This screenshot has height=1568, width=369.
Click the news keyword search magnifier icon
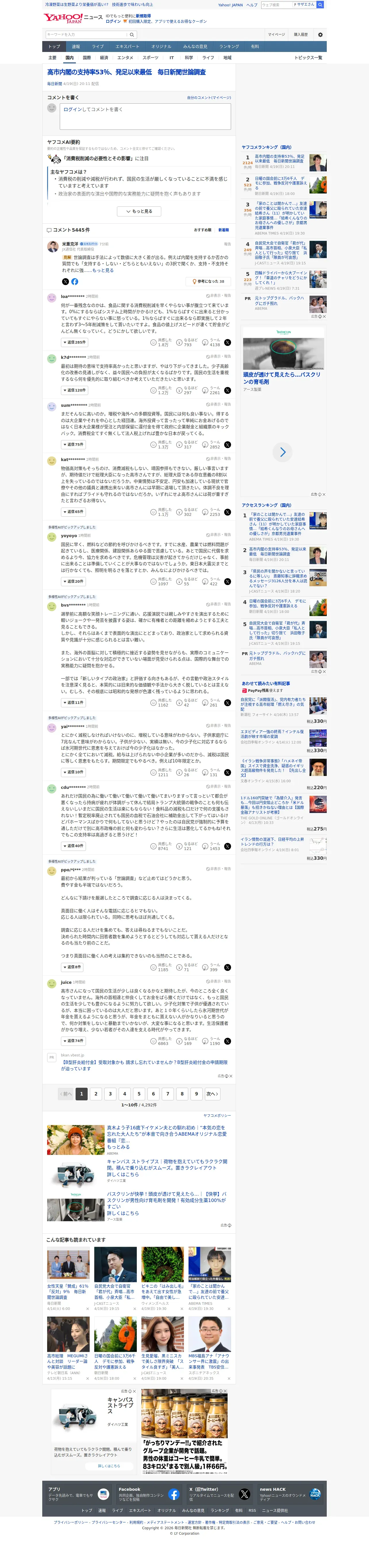click(x=132, y=35)
